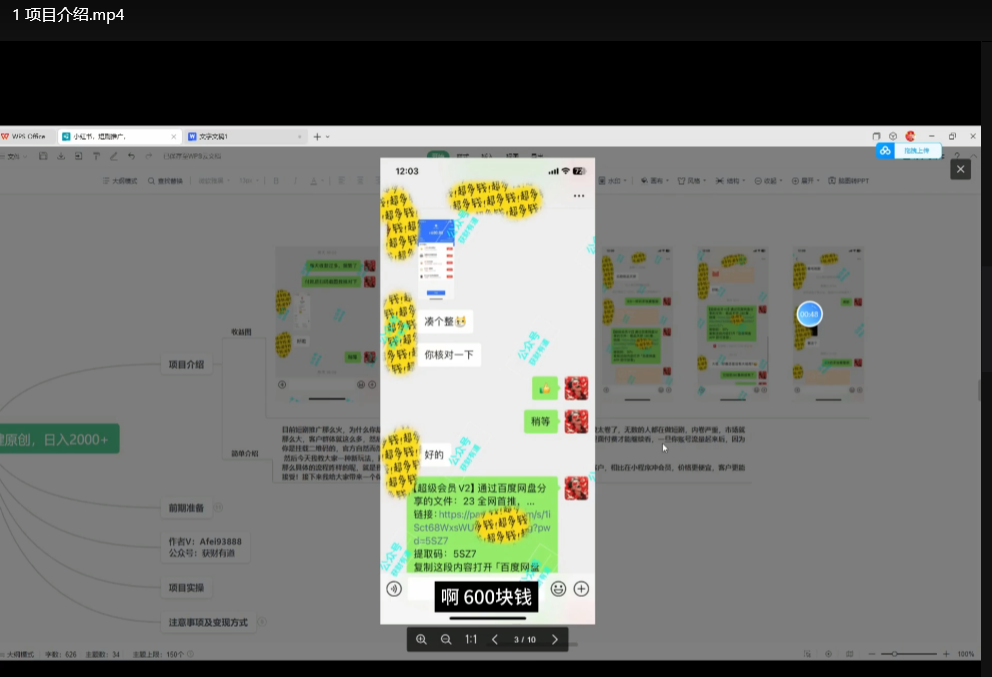The height and width of the screenshot is (677, 992).
Task: Collapse the ribbon with the chevron
Action: (x=974, y=156)
